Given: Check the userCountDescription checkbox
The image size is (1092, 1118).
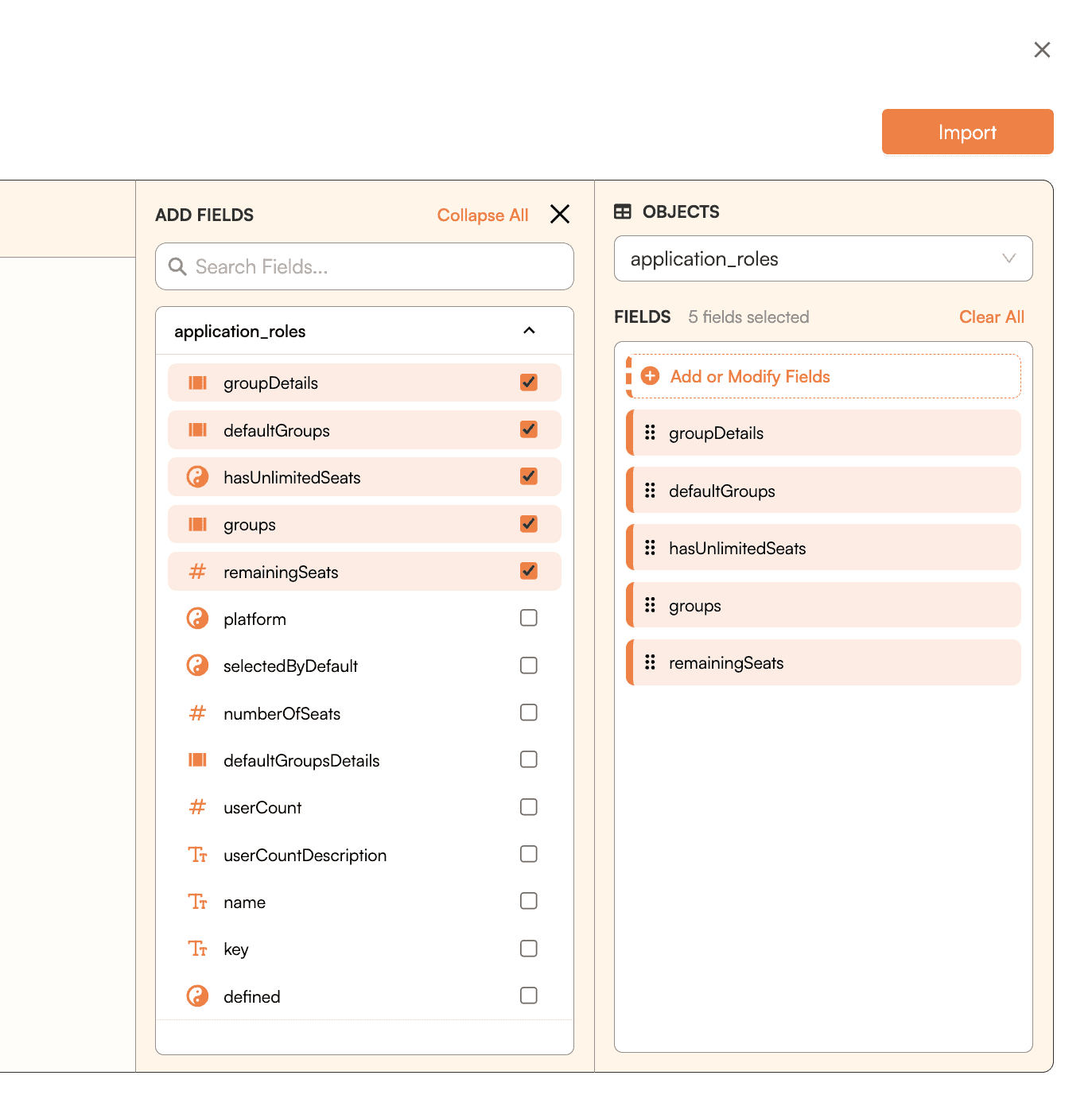Looking at the screenshot, I should point(529,854).
